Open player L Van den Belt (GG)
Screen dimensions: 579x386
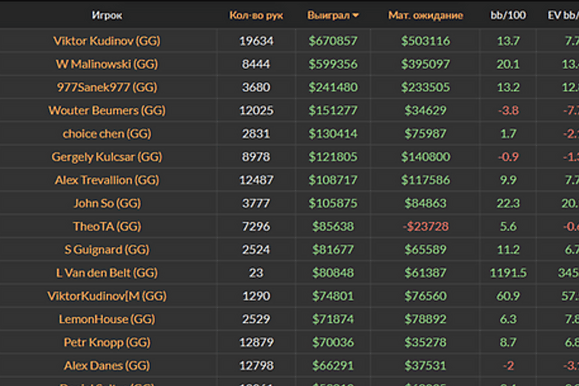(x=107, y=273)
